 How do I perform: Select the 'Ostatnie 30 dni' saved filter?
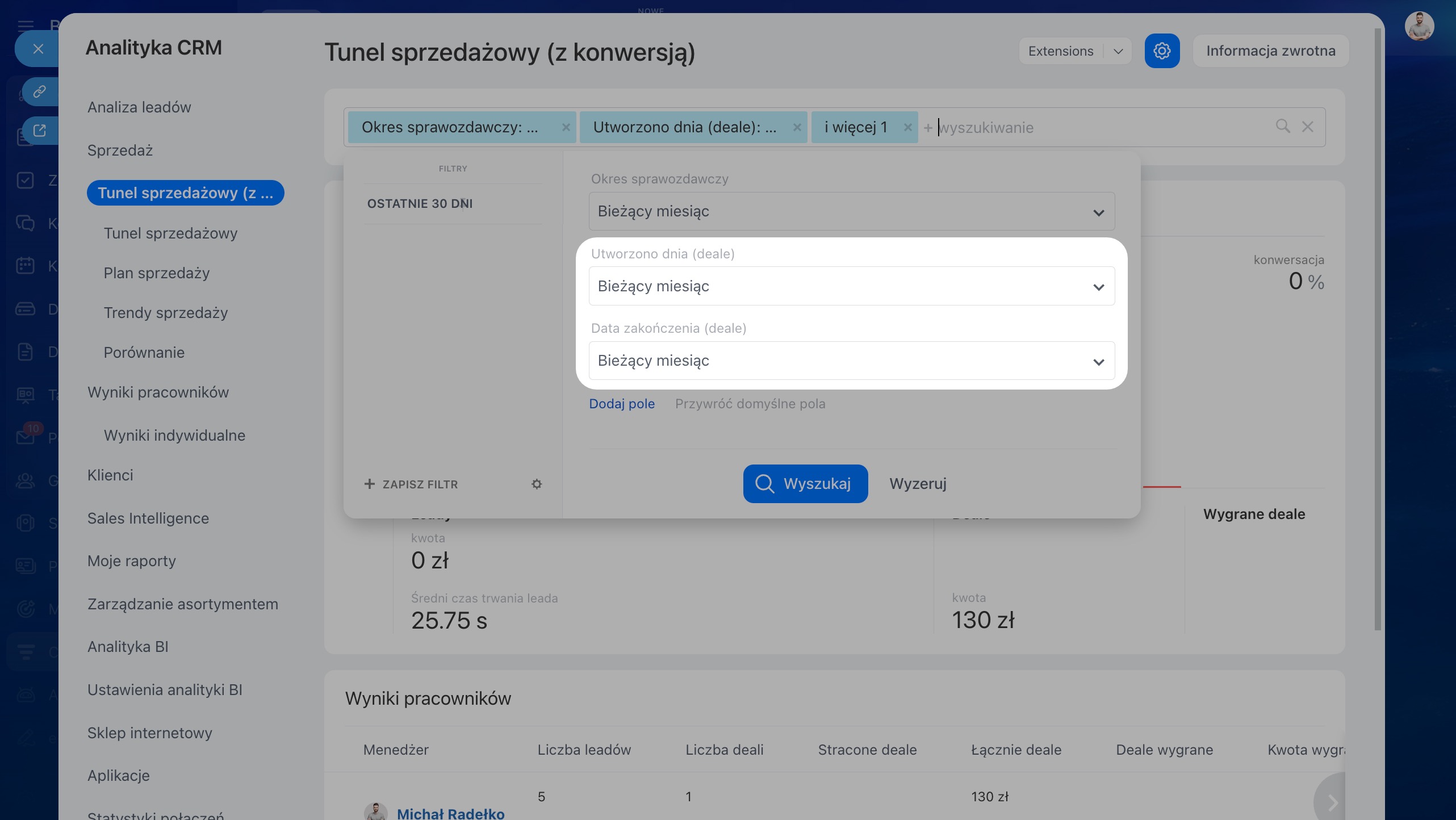point(420,203)
